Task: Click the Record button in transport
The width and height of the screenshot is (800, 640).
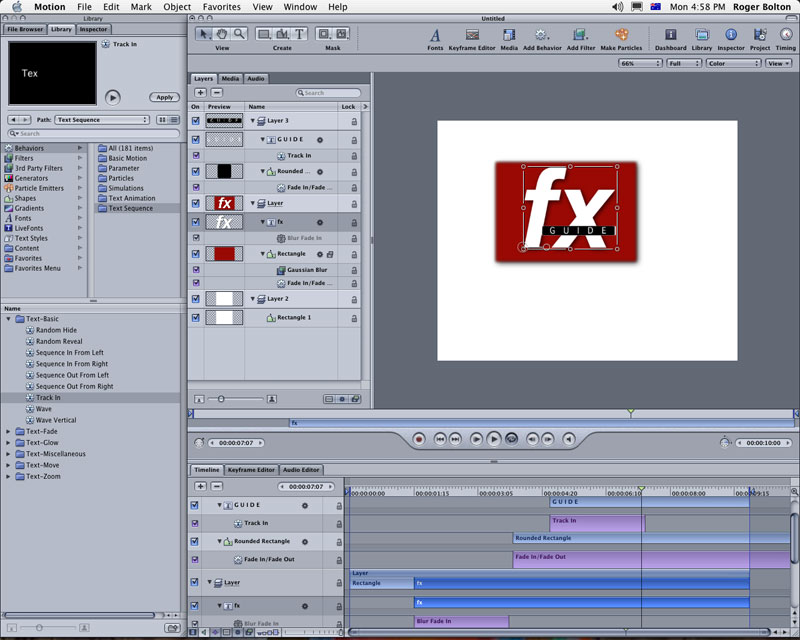Action: coord(419,439)
